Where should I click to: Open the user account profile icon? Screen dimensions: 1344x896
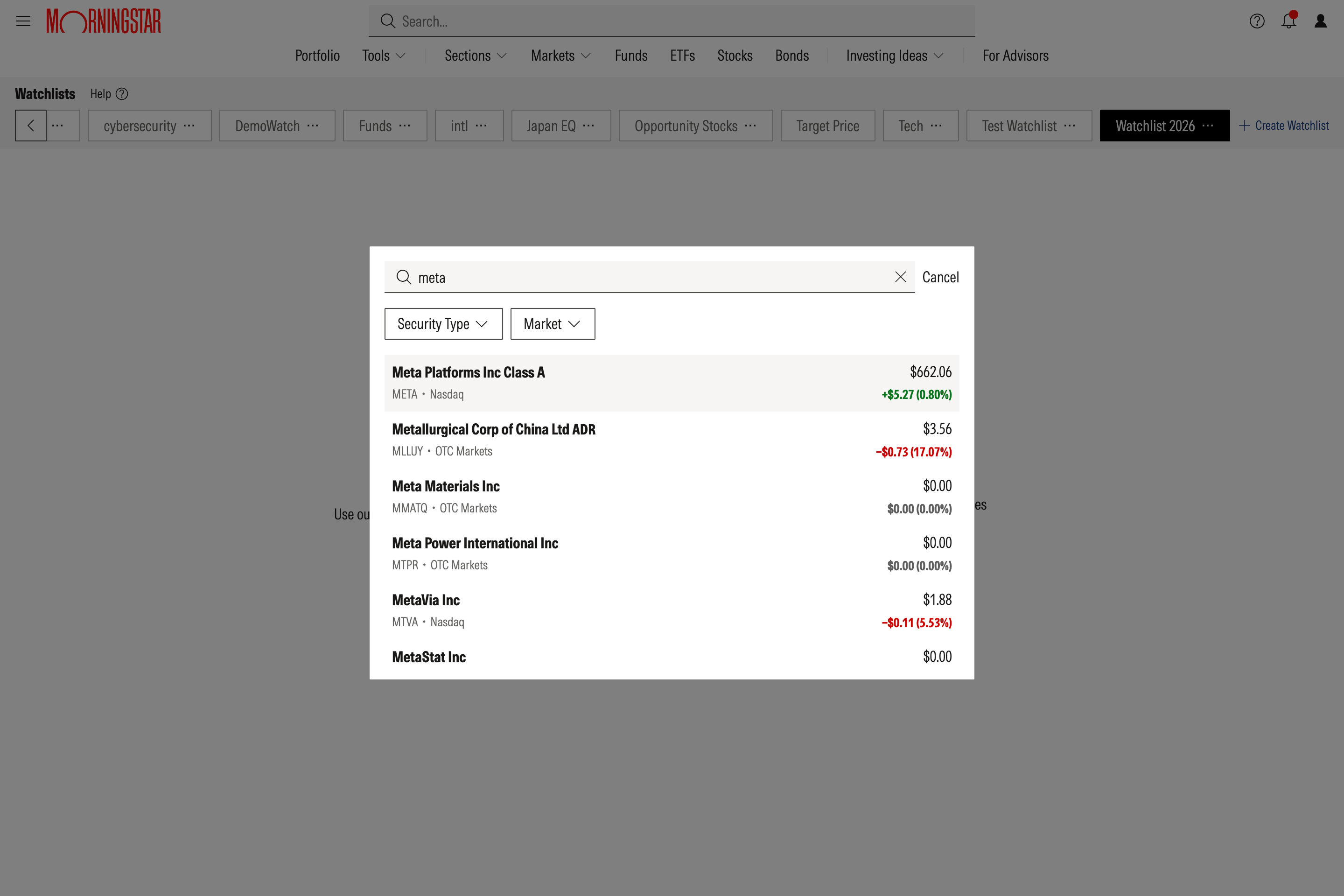point(1321,21)
